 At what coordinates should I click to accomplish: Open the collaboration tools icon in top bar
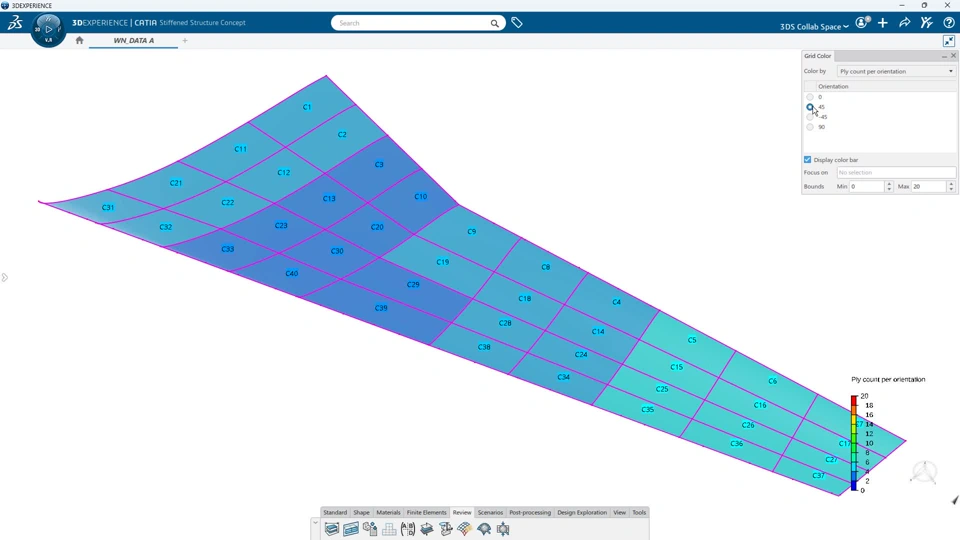coord(926,23)
